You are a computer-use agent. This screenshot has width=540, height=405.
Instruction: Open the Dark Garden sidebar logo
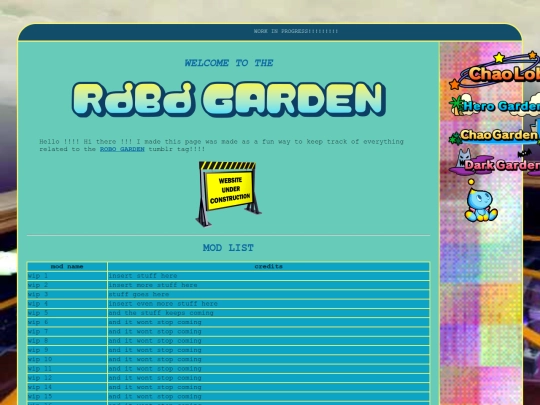495,163
